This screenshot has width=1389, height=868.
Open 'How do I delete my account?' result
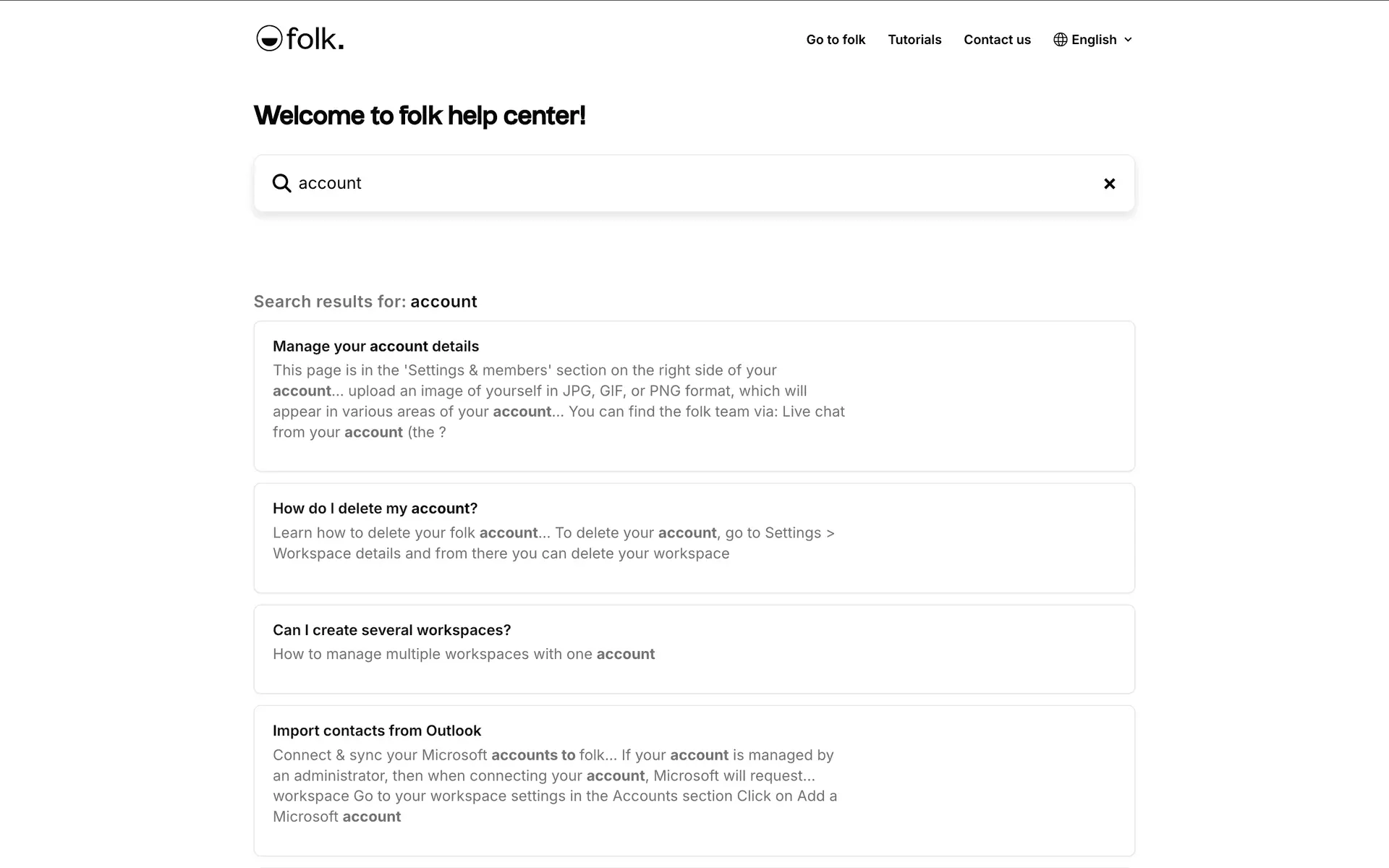click(x=375, y=509)
